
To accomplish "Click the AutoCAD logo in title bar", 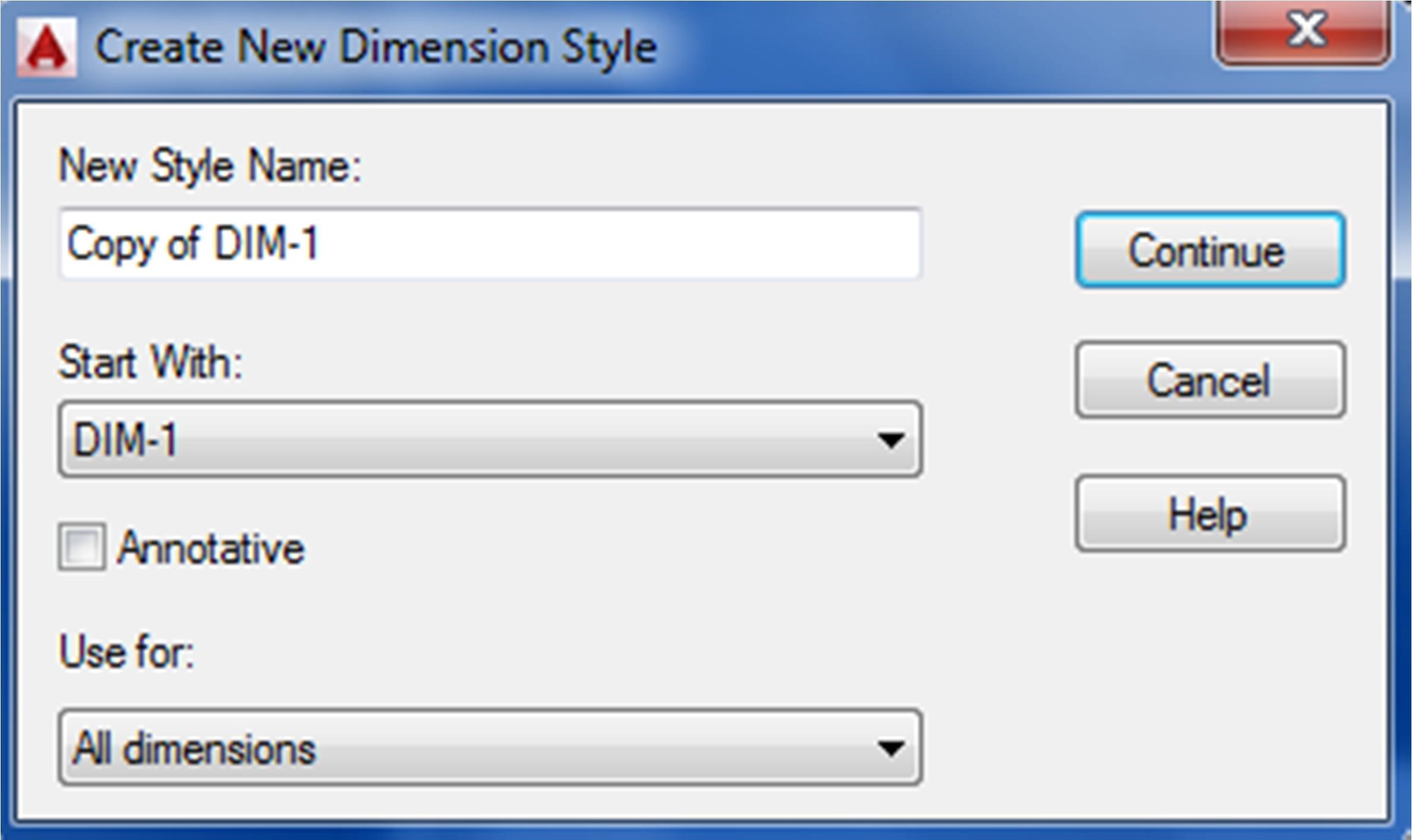I will pyautogui.click(x=46, y=48).
